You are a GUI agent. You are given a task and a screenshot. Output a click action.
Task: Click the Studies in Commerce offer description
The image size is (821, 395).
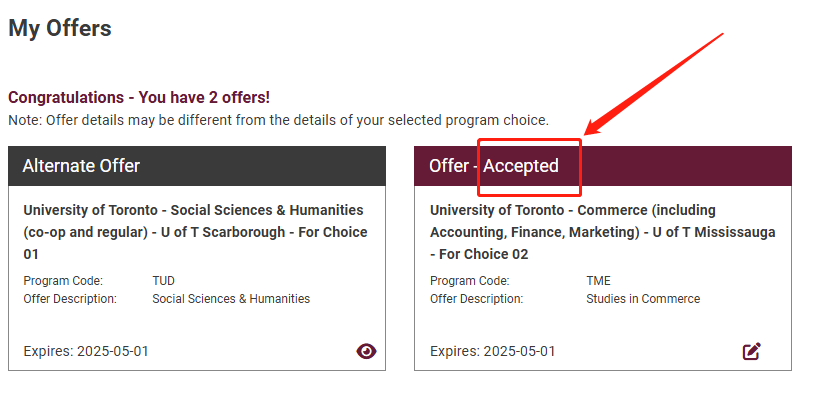(x=643, y=299)
